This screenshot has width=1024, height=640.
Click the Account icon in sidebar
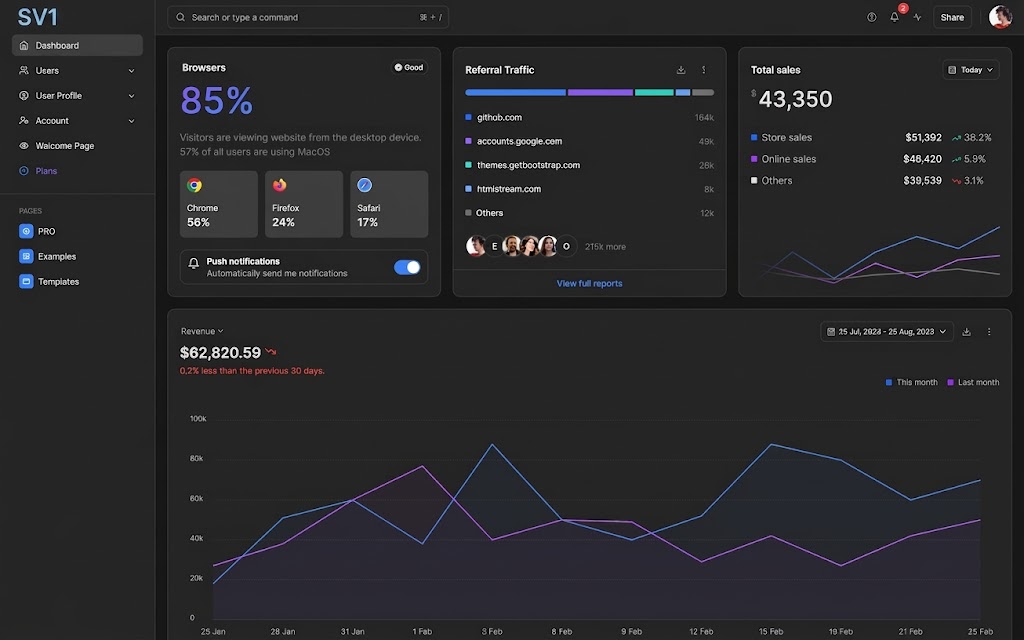coord(24,120)
